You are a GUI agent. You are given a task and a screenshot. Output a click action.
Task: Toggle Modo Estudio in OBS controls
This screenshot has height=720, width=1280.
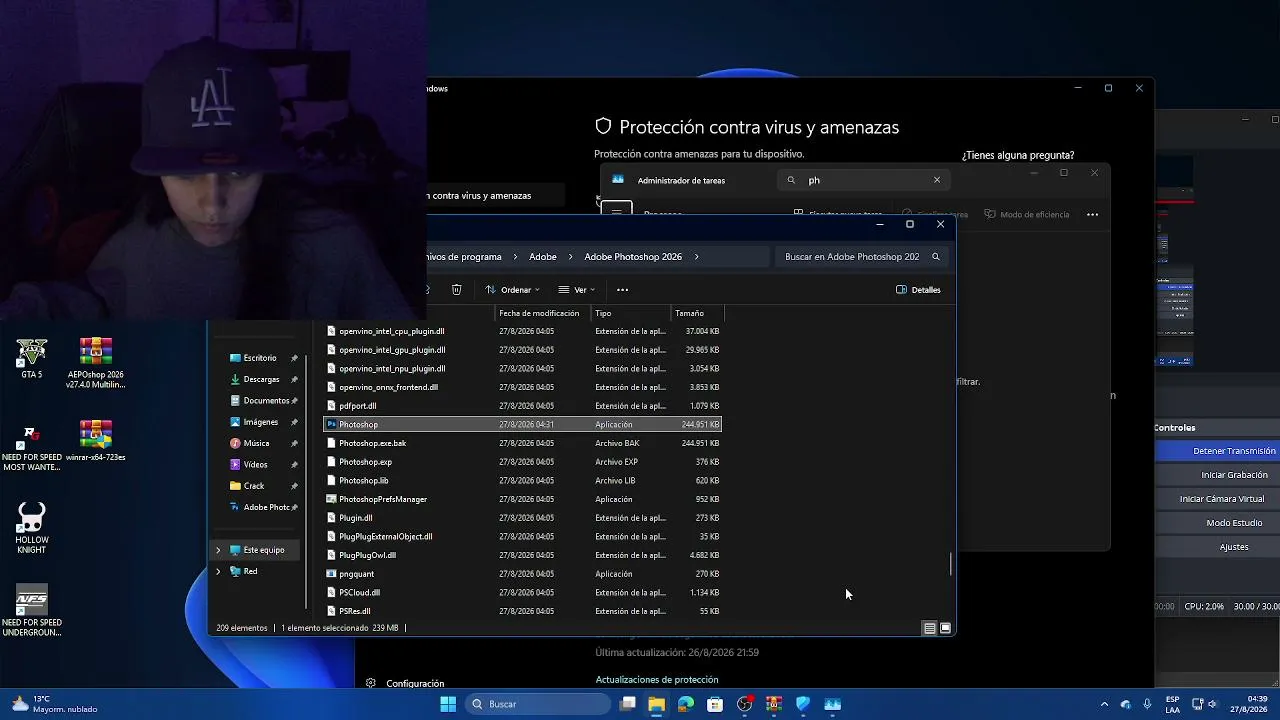(1234, 523)
